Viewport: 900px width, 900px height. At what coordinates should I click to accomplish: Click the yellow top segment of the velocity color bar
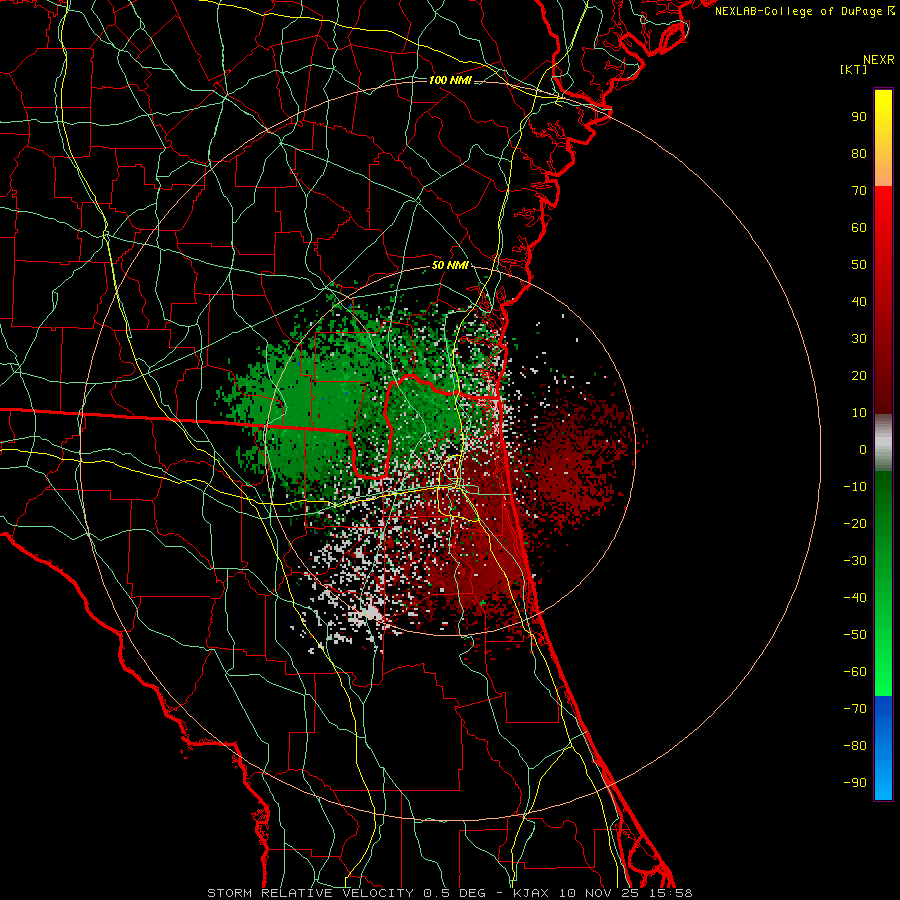(x=883, y=137)
